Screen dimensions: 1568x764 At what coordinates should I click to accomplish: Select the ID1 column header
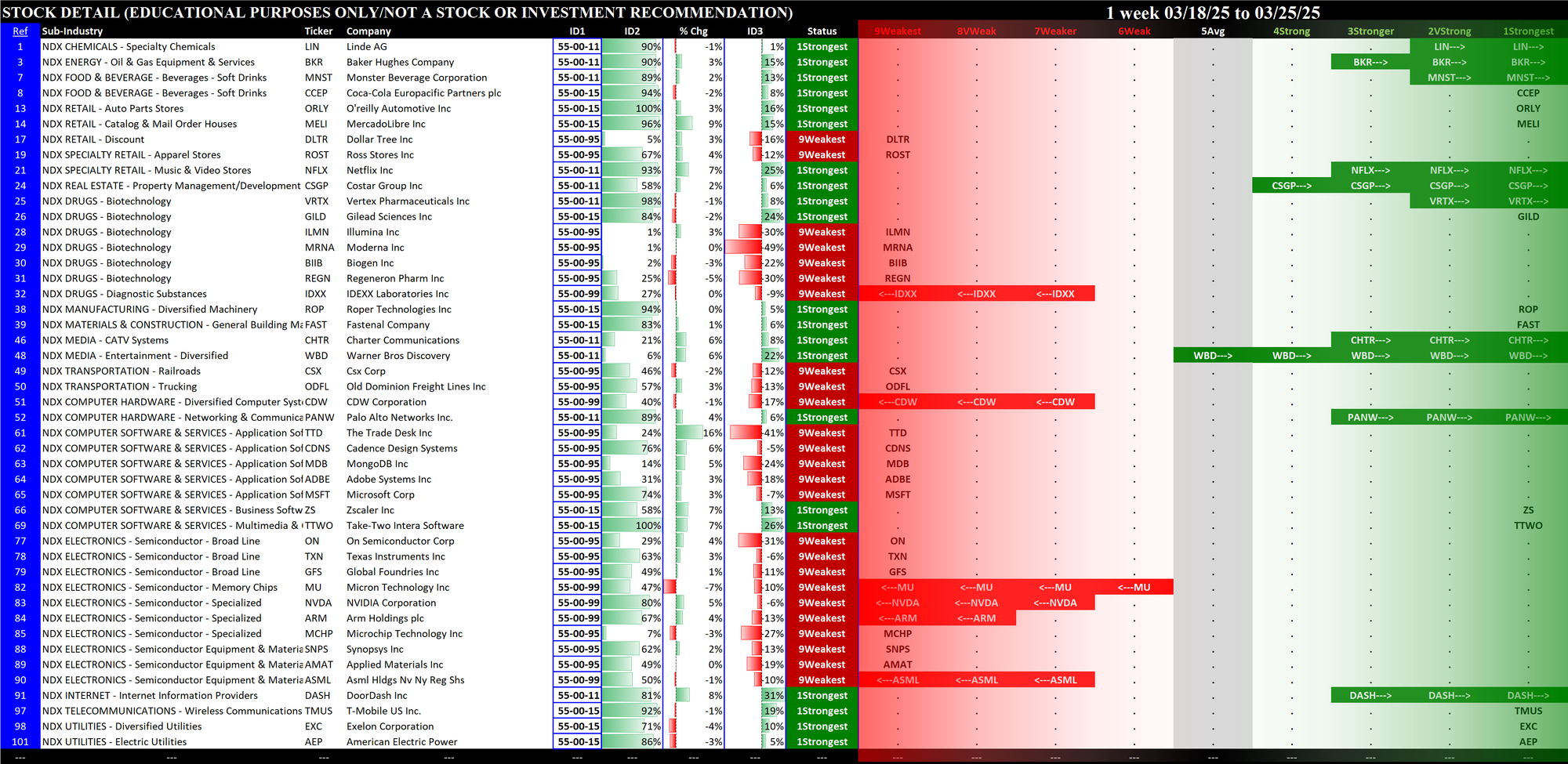point(577,31)
